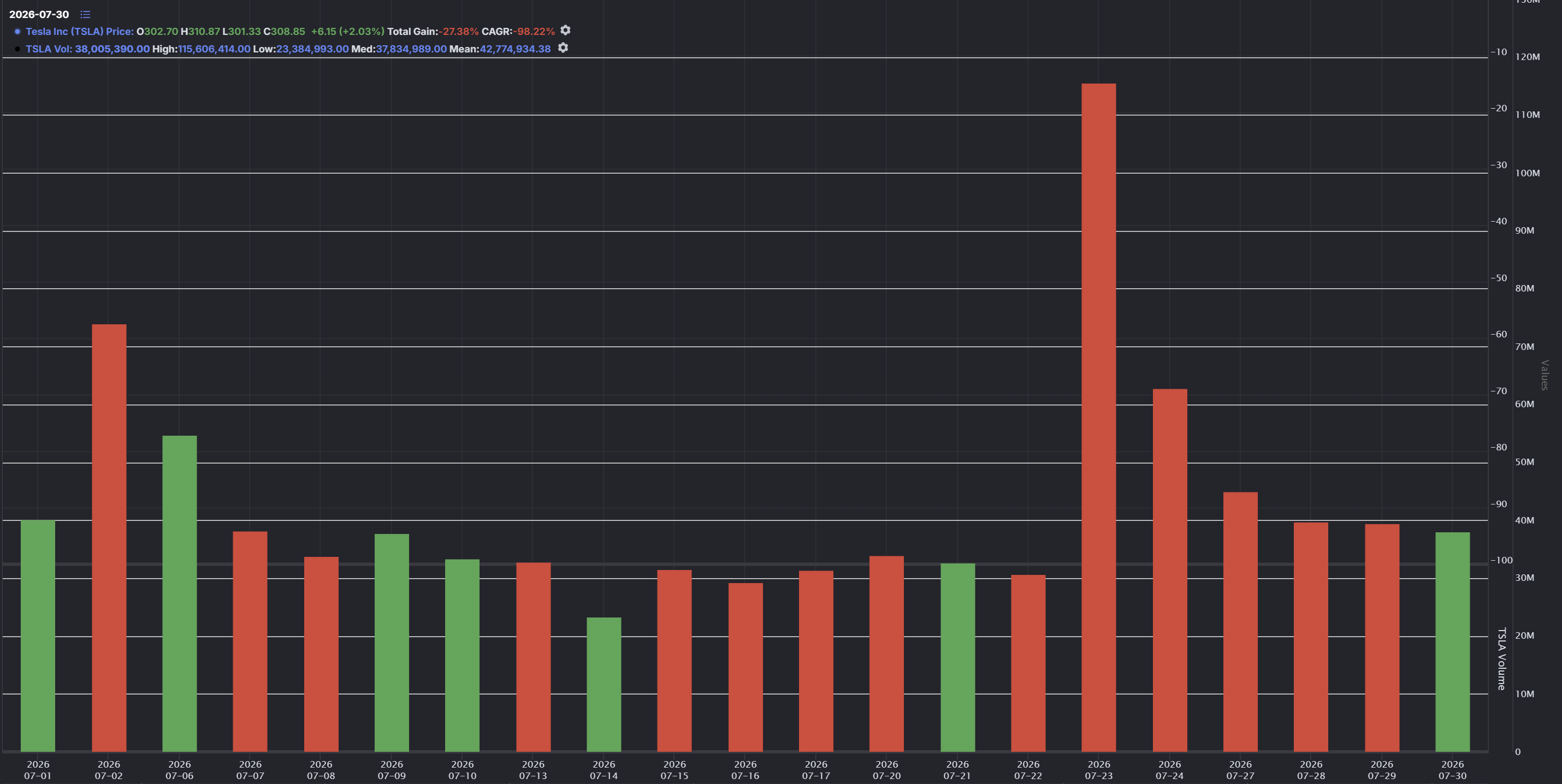1562x784 pixels.
Task: Click the 120M volume axis label
Action: [x=1527, y=57]
